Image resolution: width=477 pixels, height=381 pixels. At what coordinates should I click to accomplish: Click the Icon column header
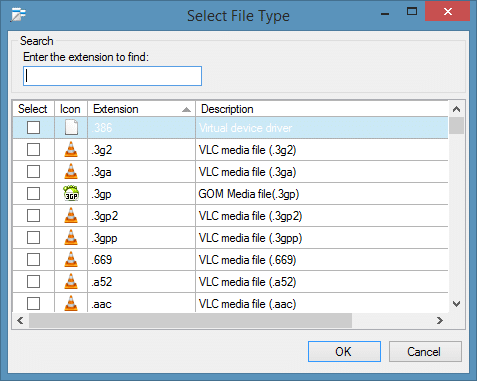click(x=71, y=109)
